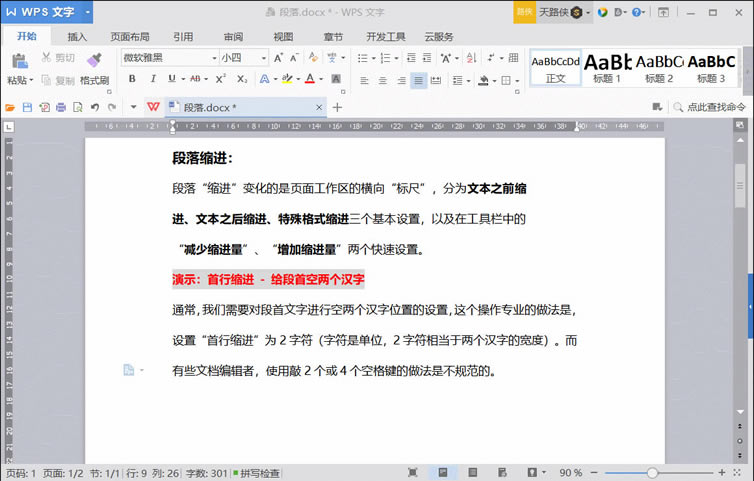Image resolution: width=754 pixels, height=481 pixels.
Task: Click the vertical scrollbar thumb
Action: click(x=740, y=186)
